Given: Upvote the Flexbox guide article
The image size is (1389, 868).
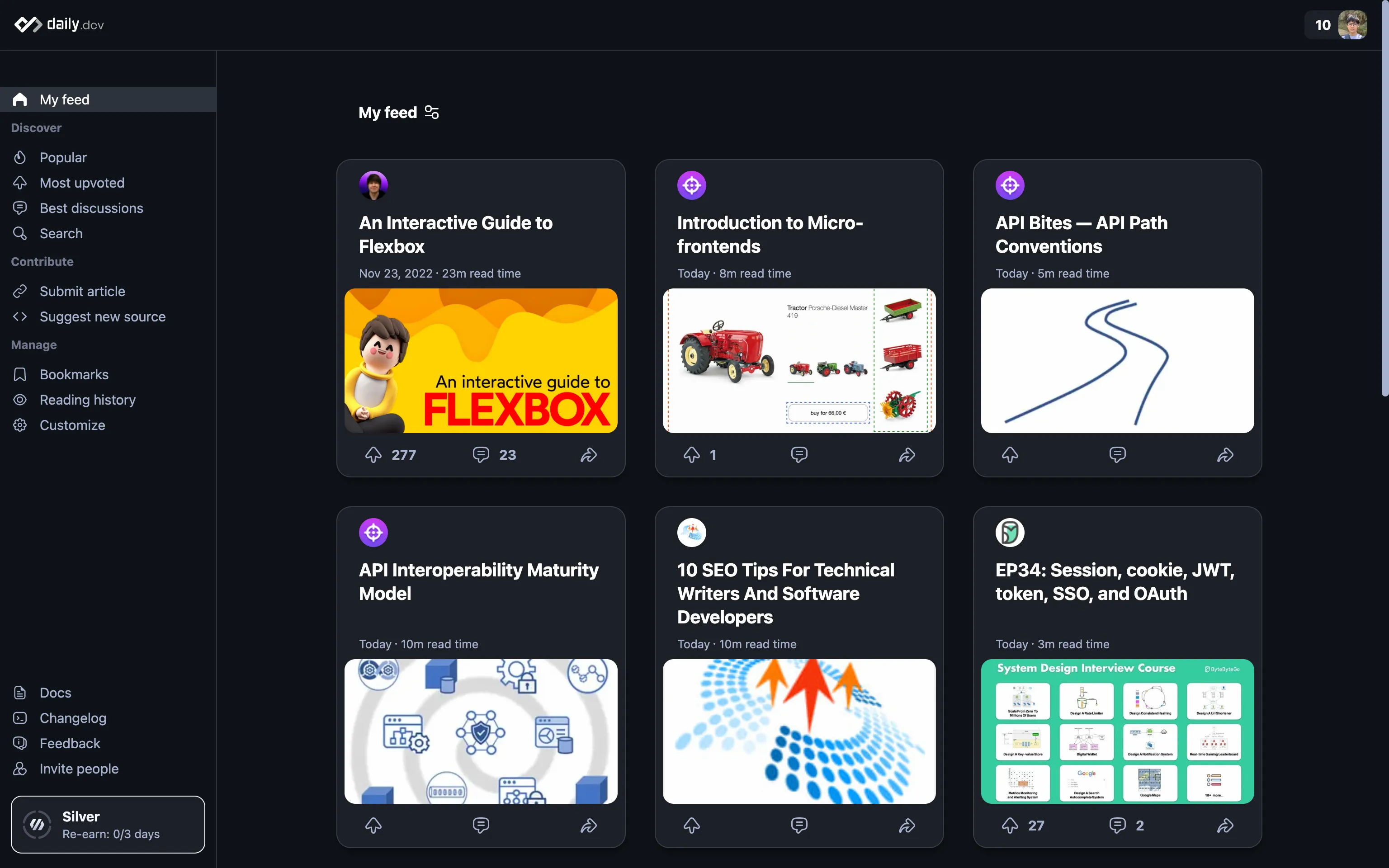Looking at the screenshot, I should [x=373, y=455].
